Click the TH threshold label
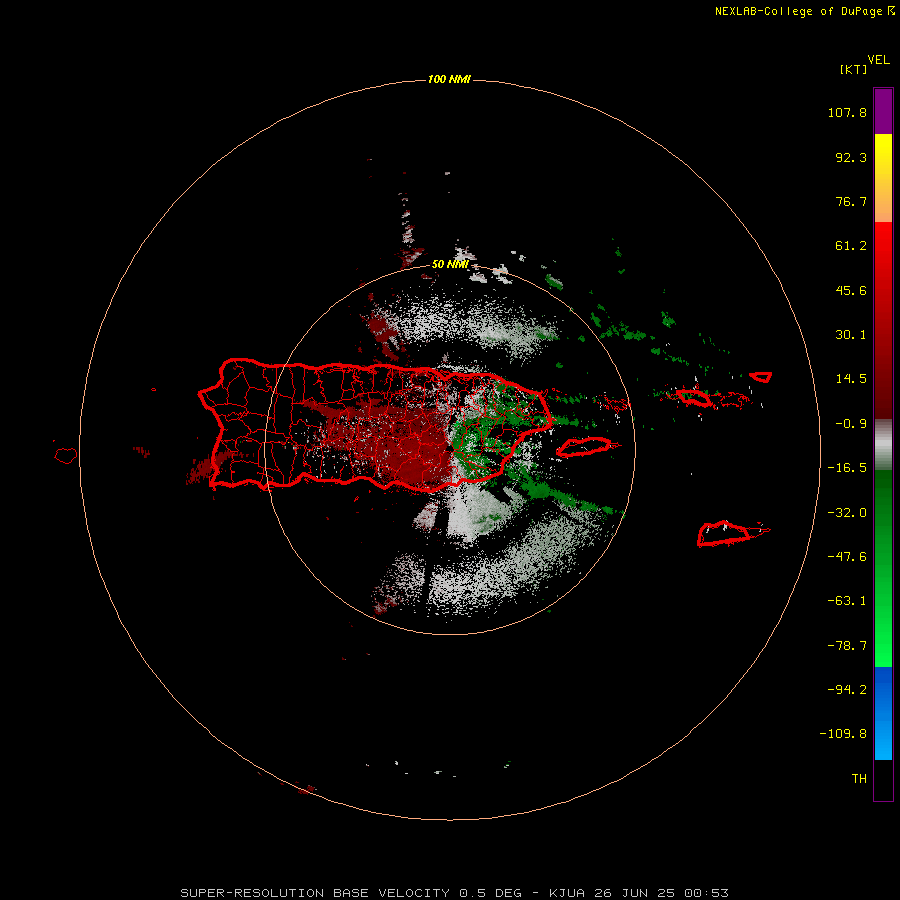Viewport: 900px width, 900px height. [859, 779]
